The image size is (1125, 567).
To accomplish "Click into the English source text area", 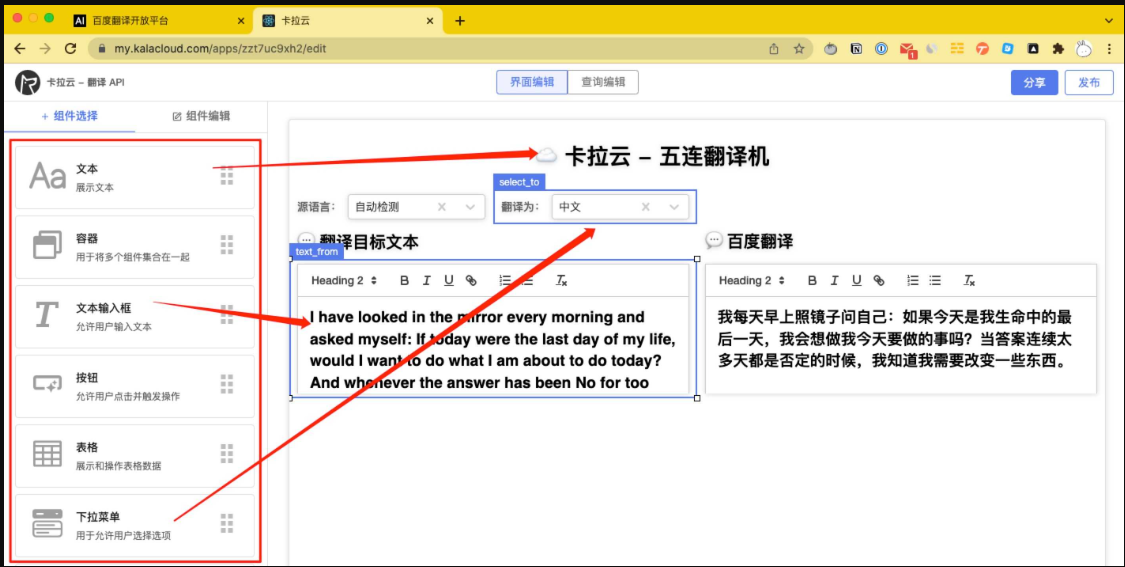I will coord(492,346).
